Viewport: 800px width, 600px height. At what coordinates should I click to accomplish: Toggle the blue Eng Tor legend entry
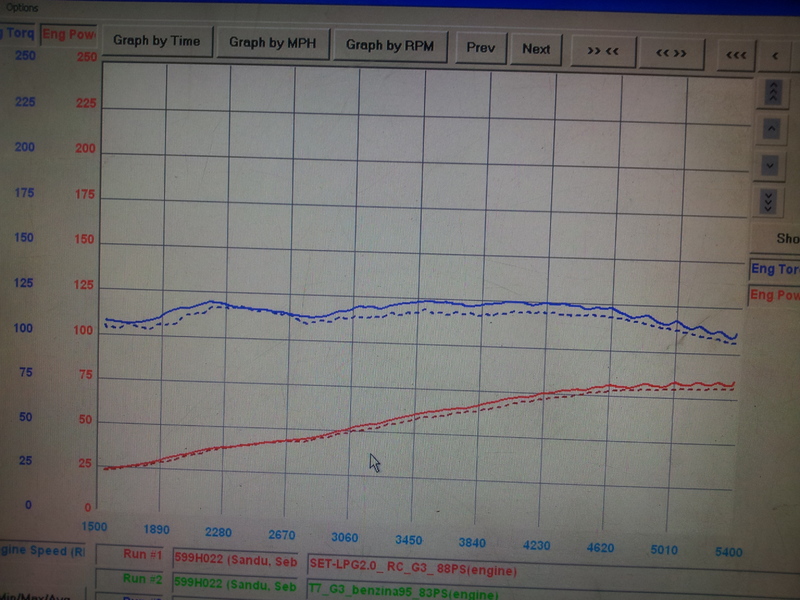(775, 269)
